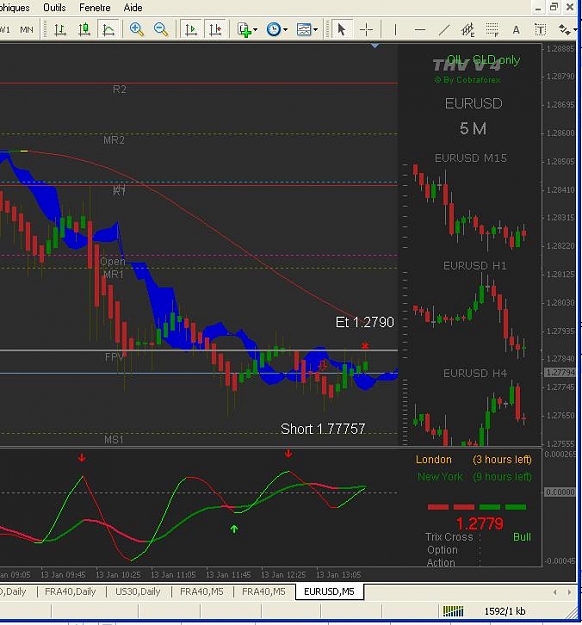Click the Trix Cross Bull status

click(522, 537)
